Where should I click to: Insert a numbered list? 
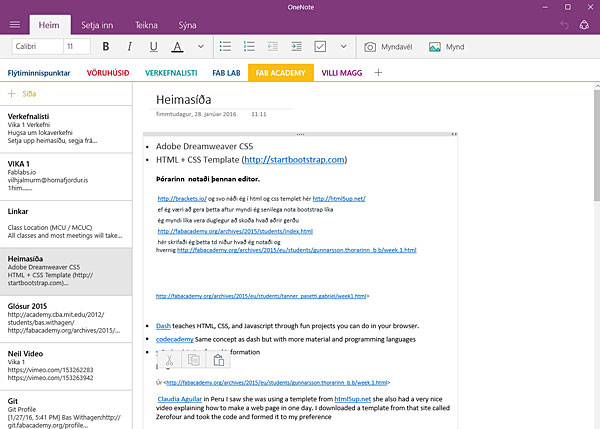click(x=249, y=47)
